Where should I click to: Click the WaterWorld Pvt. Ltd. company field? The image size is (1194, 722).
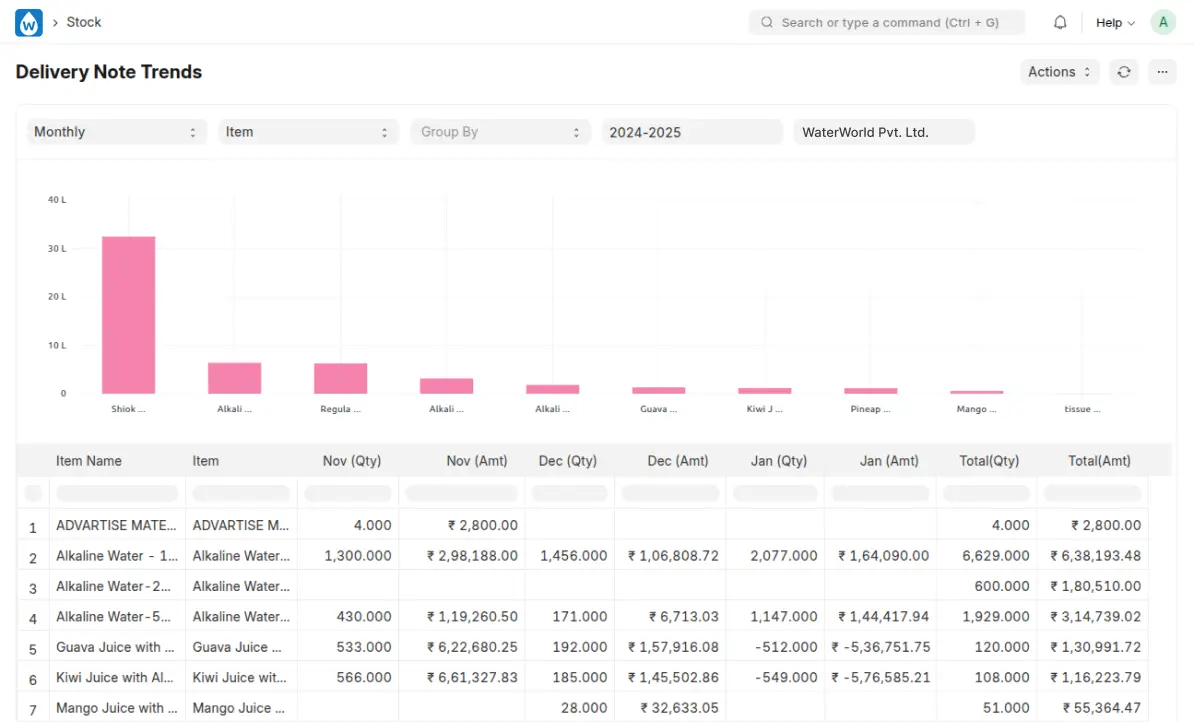pyautogui.click(x=883, y=132)
